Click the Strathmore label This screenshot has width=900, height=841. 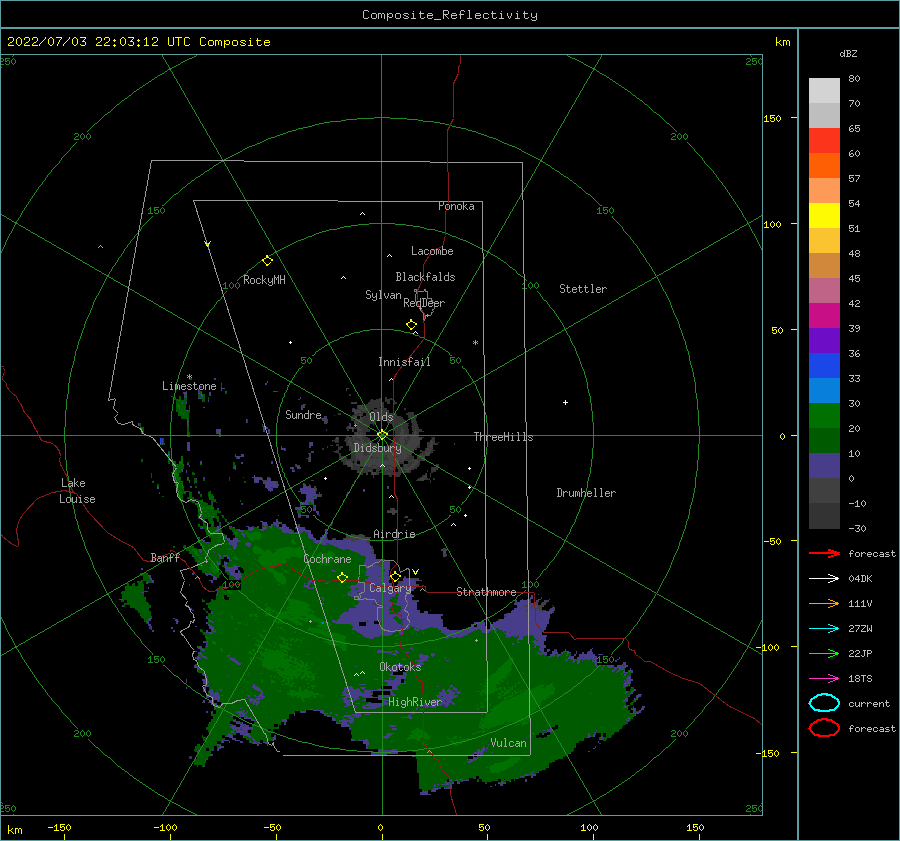pyautogui.click(x=486, y=592)
